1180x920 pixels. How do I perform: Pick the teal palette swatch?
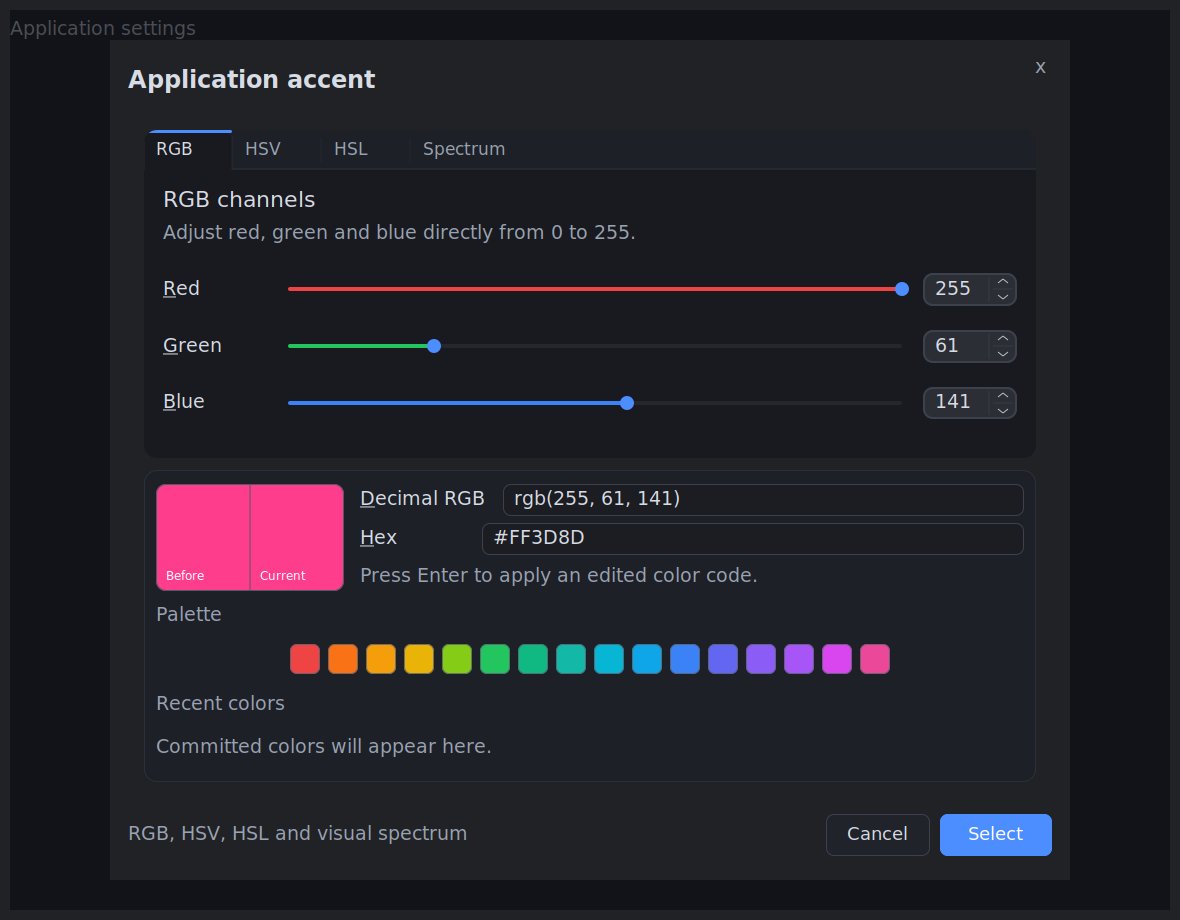click(x=571, y=659)
